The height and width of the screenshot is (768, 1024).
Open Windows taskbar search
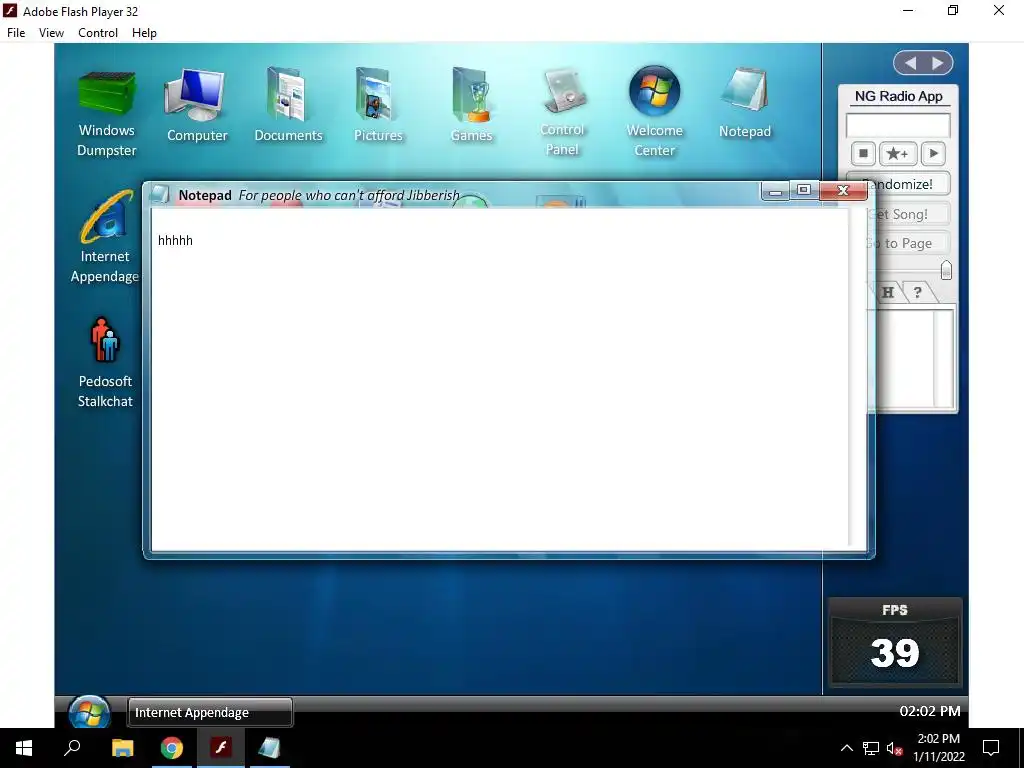[x=72, y=748]
